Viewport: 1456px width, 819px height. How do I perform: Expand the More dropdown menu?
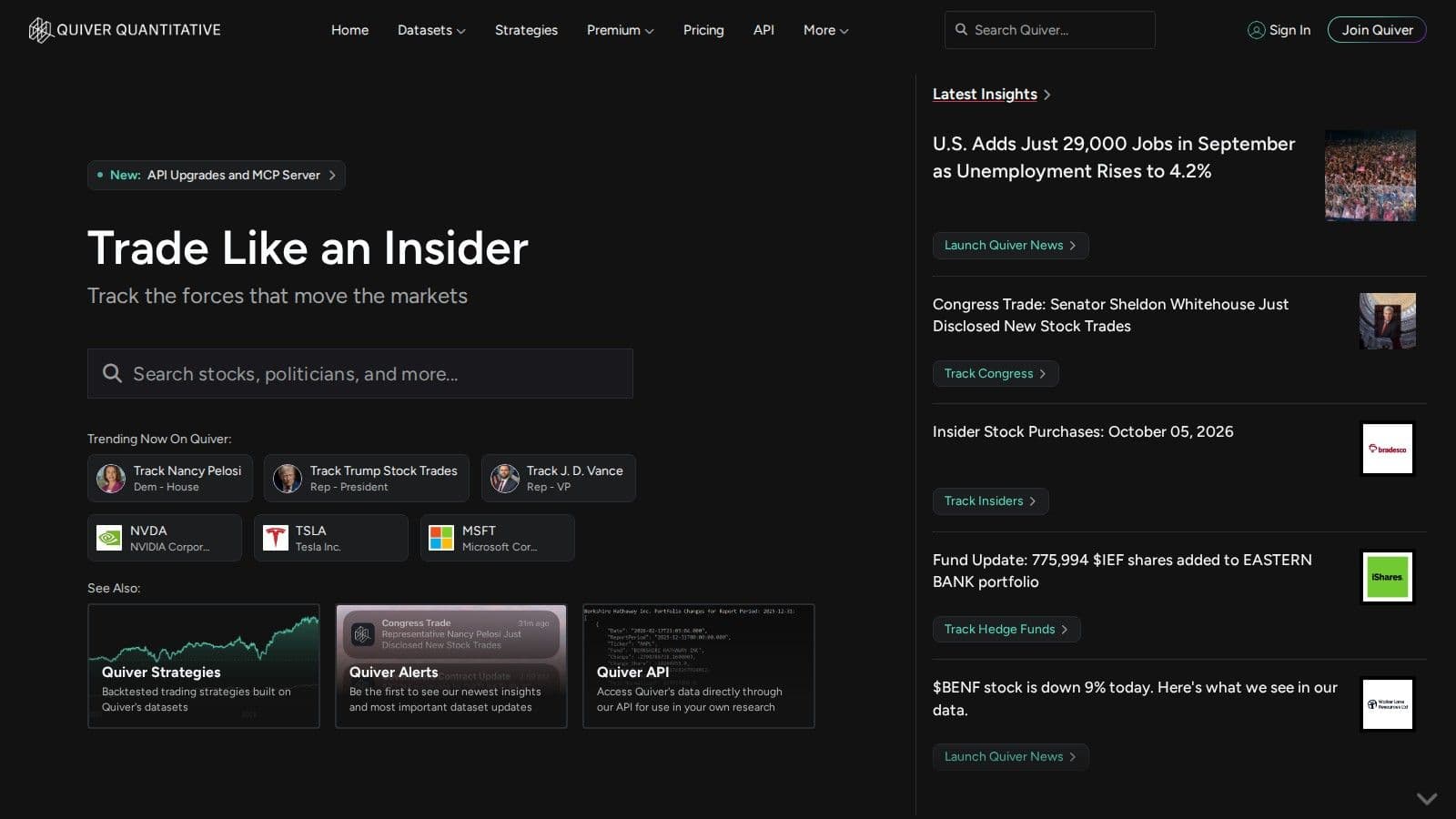(x=825, y=30)
